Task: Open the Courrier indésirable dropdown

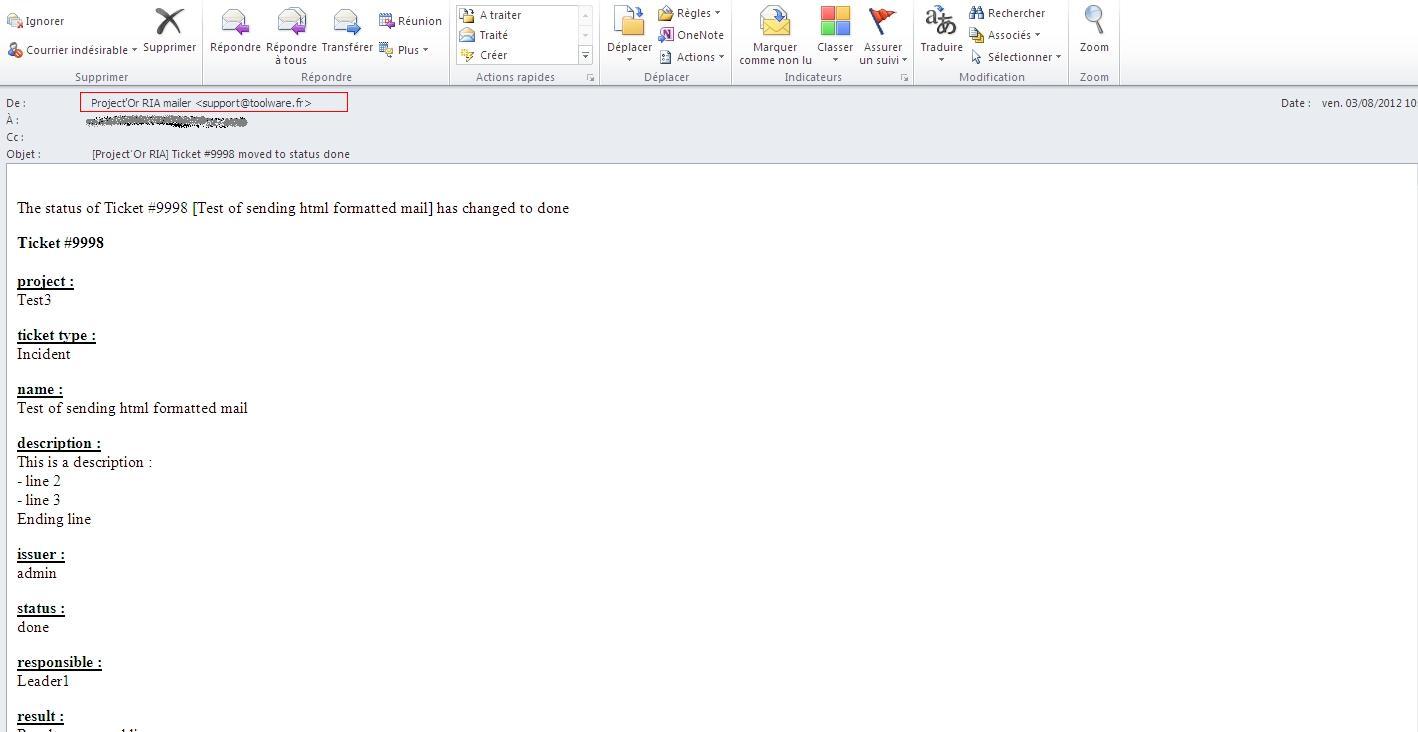Action: coord(72,50)
